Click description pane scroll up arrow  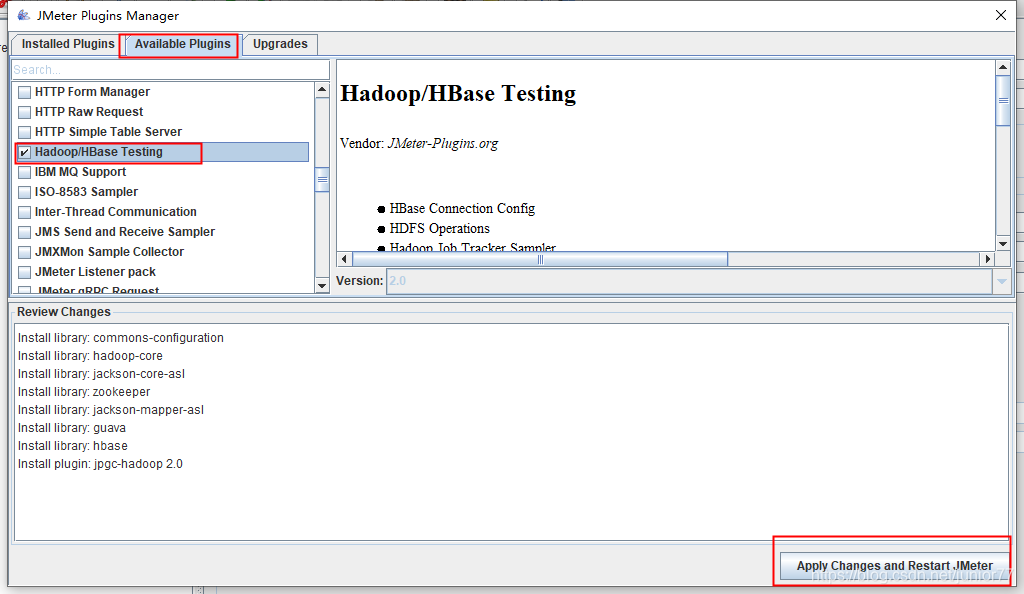[x=1003, y=67]
